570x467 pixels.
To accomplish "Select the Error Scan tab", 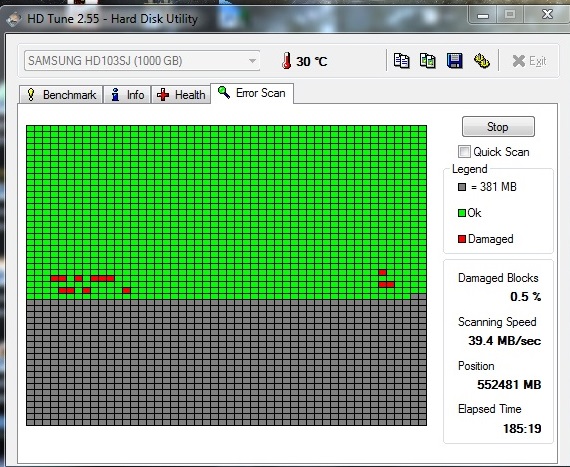I will pos(252,93).
